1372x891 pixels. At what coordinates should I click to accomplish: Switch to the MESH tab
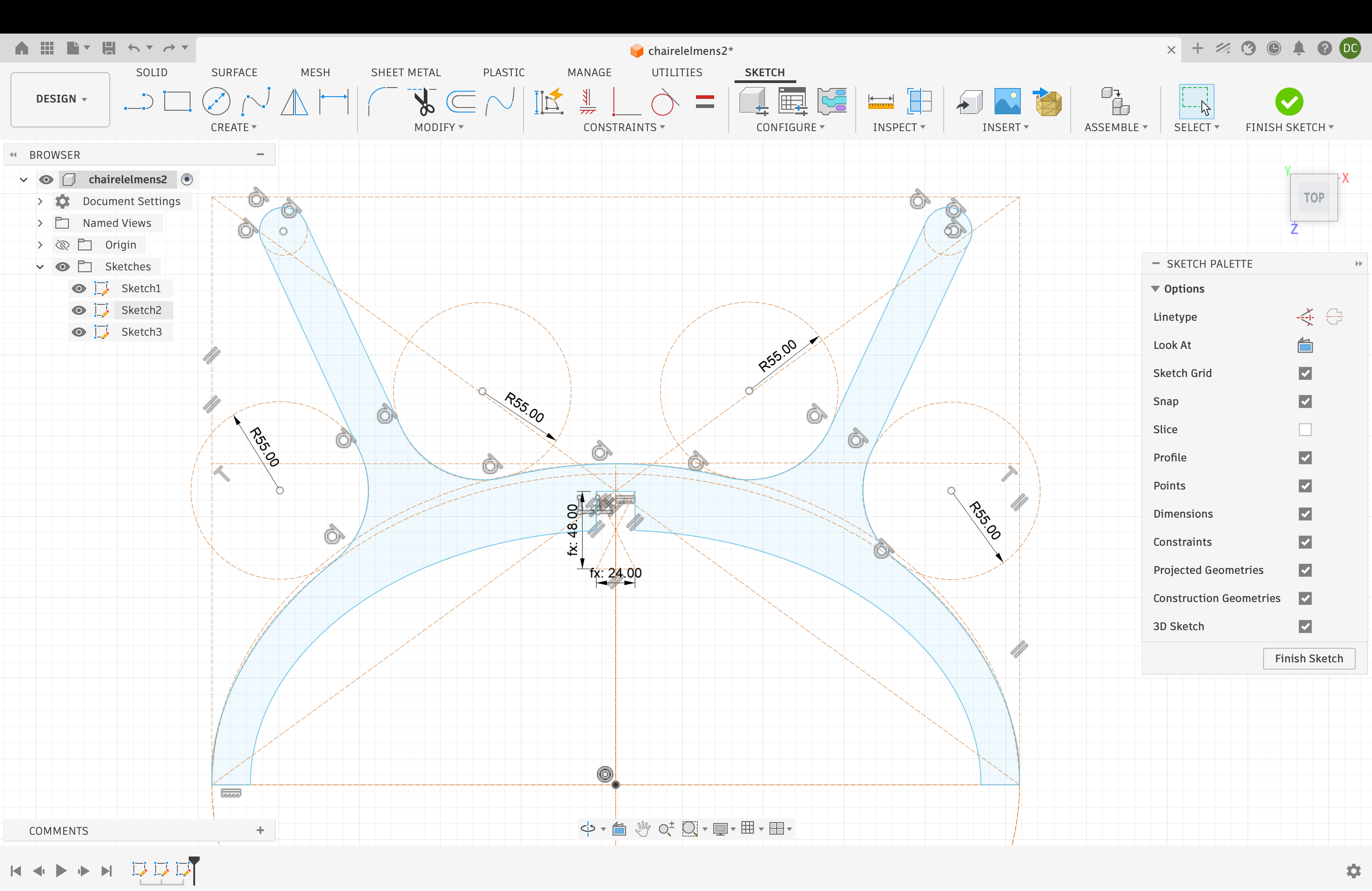click(x=315, y=73)
